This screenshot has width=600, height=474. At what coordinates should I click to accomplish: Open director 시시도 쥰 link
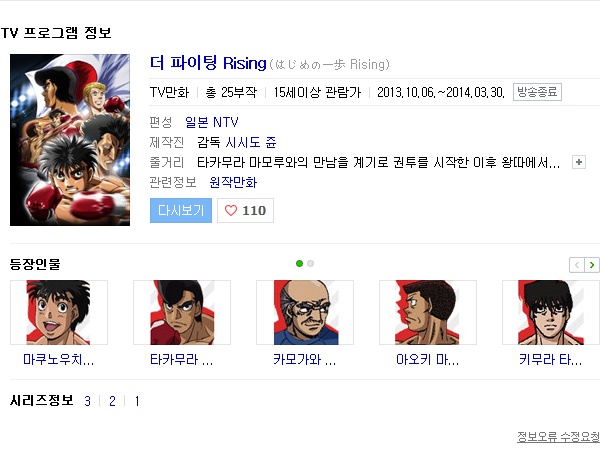point(251,142)
